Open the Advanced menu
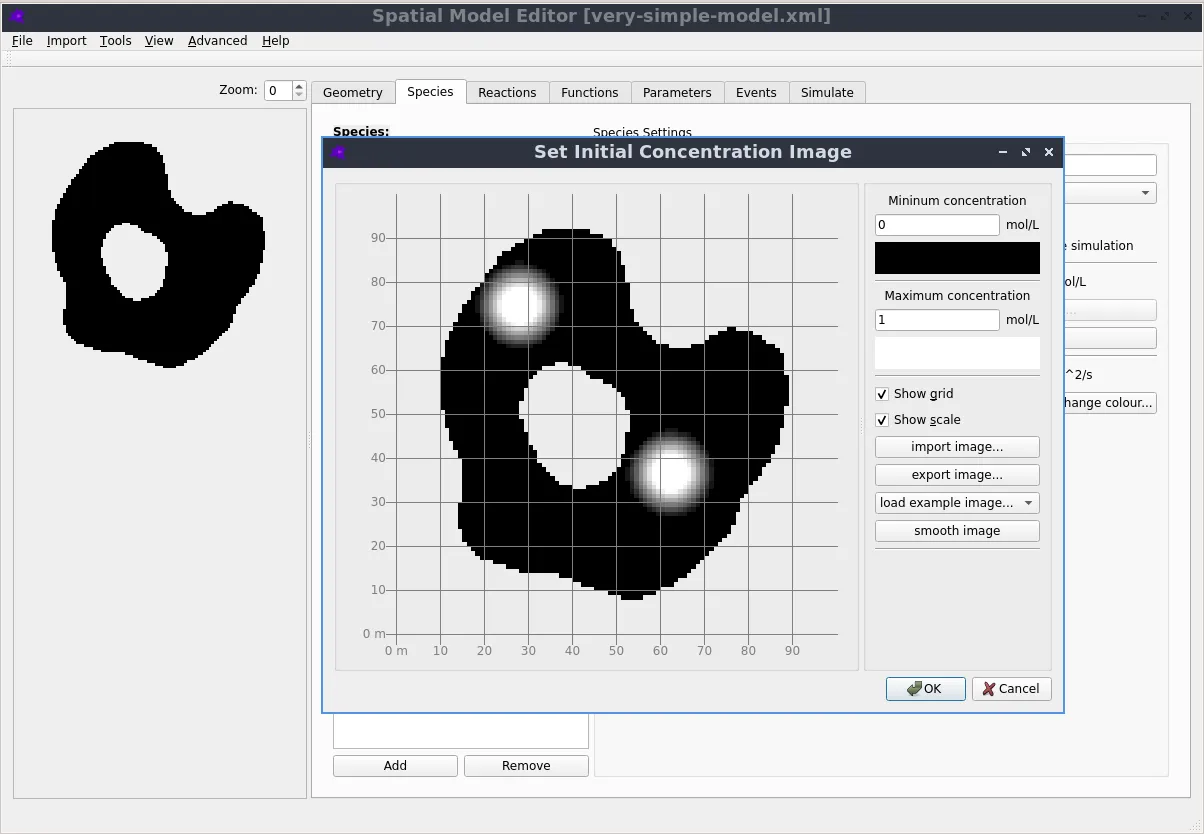 [217, 41]
